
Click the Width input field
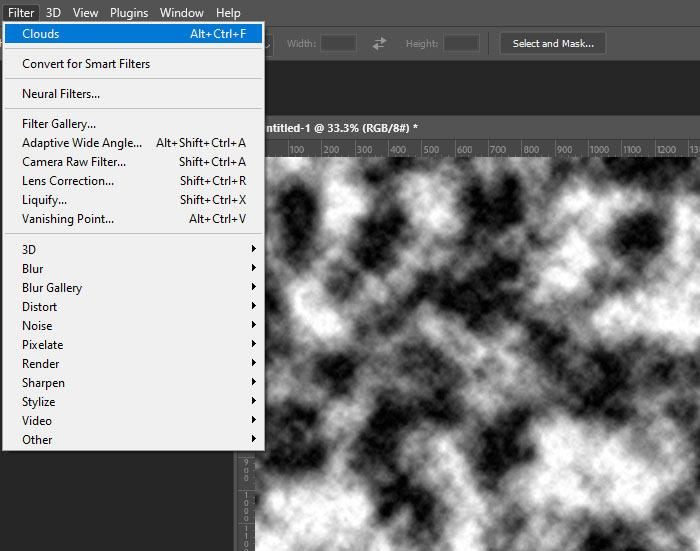click(338, 43)
